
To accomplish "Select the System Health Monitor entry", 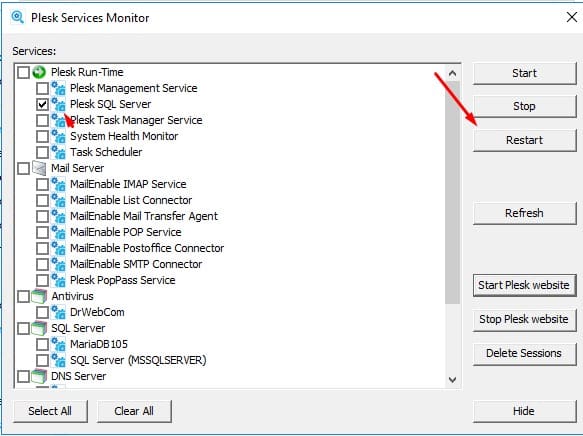I will point(124,136).
